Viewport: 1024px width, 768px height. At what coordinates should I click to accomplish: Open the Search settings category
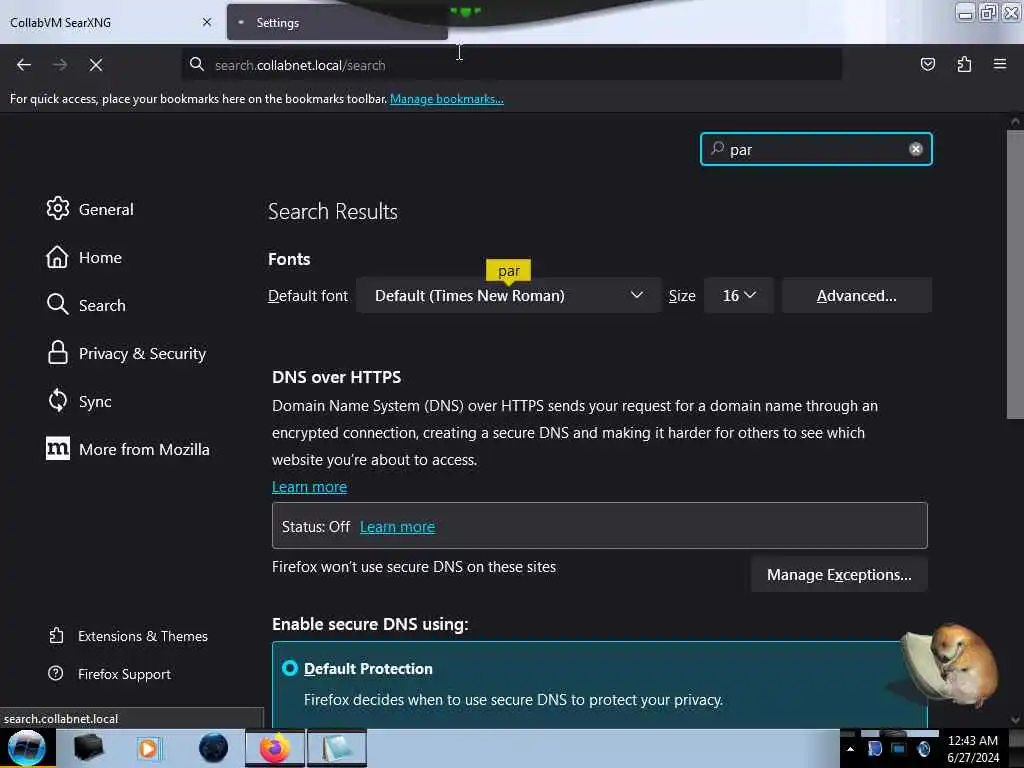pyautogui.click(x=102, y=305)
